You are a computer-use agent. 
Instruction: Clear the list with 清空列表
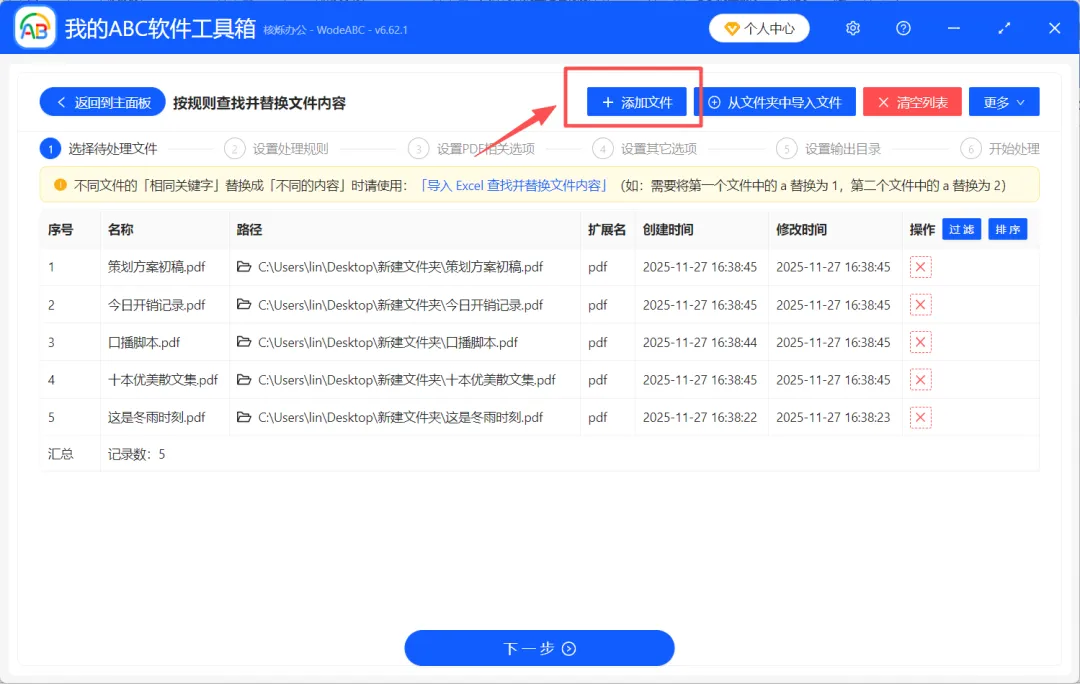click(x=912, y=102)
